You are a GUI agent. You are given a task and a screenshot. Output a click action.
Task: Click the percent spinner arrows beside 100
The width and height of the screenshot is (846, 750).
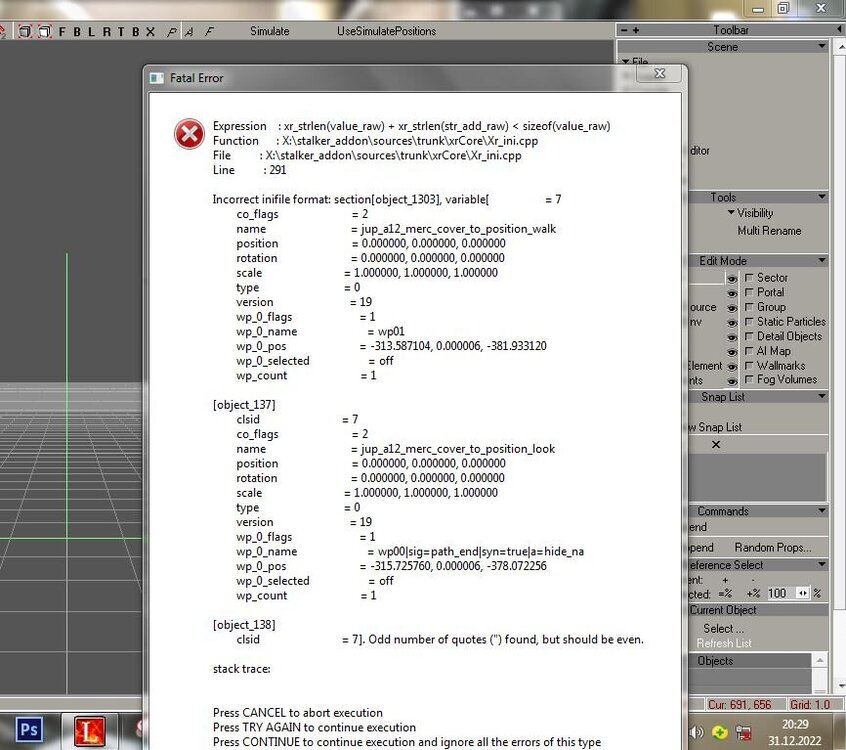tap(803, 594)
